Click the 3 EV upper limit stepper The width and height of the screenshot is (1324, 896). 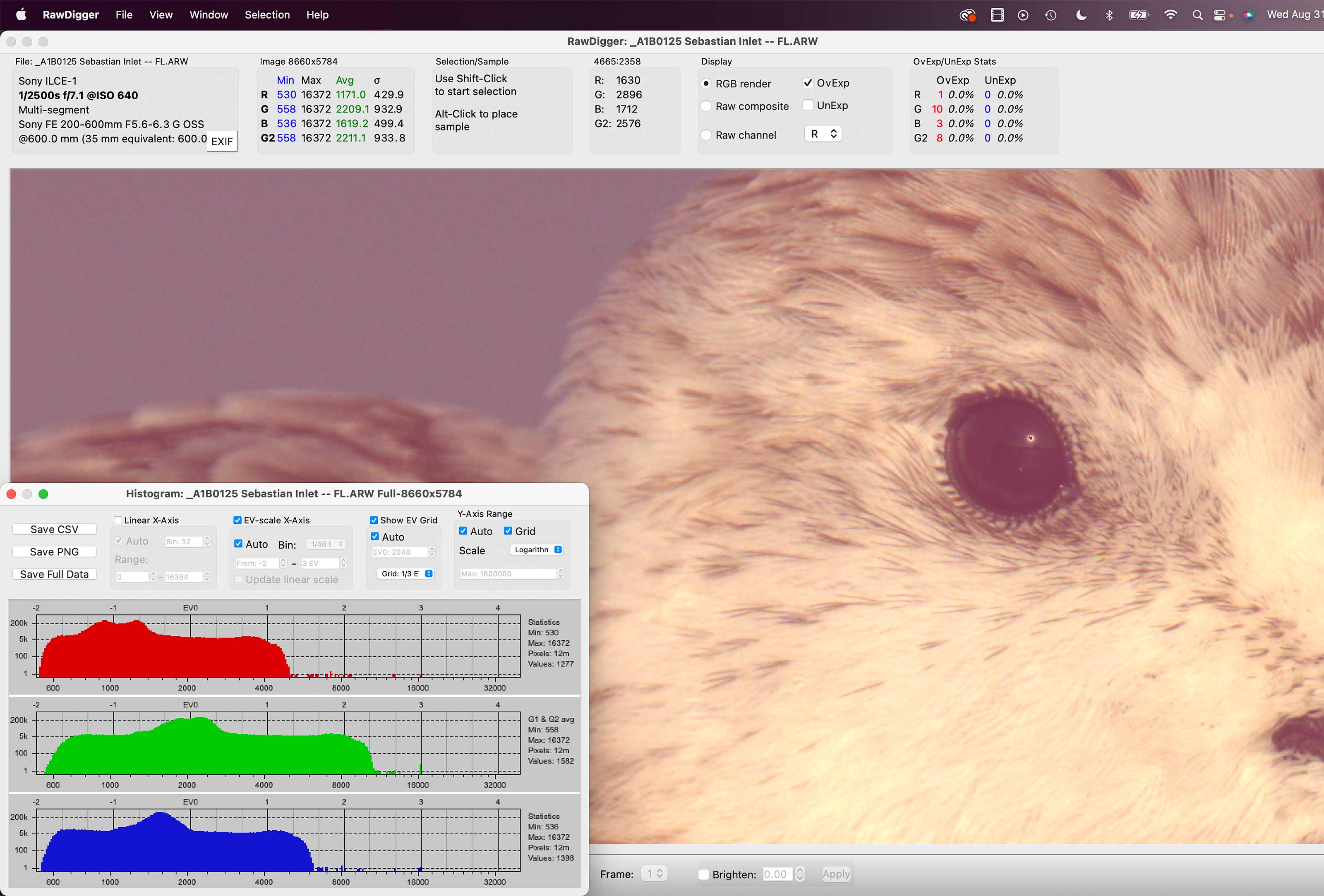pyautogui.click(x=343, y=563)
